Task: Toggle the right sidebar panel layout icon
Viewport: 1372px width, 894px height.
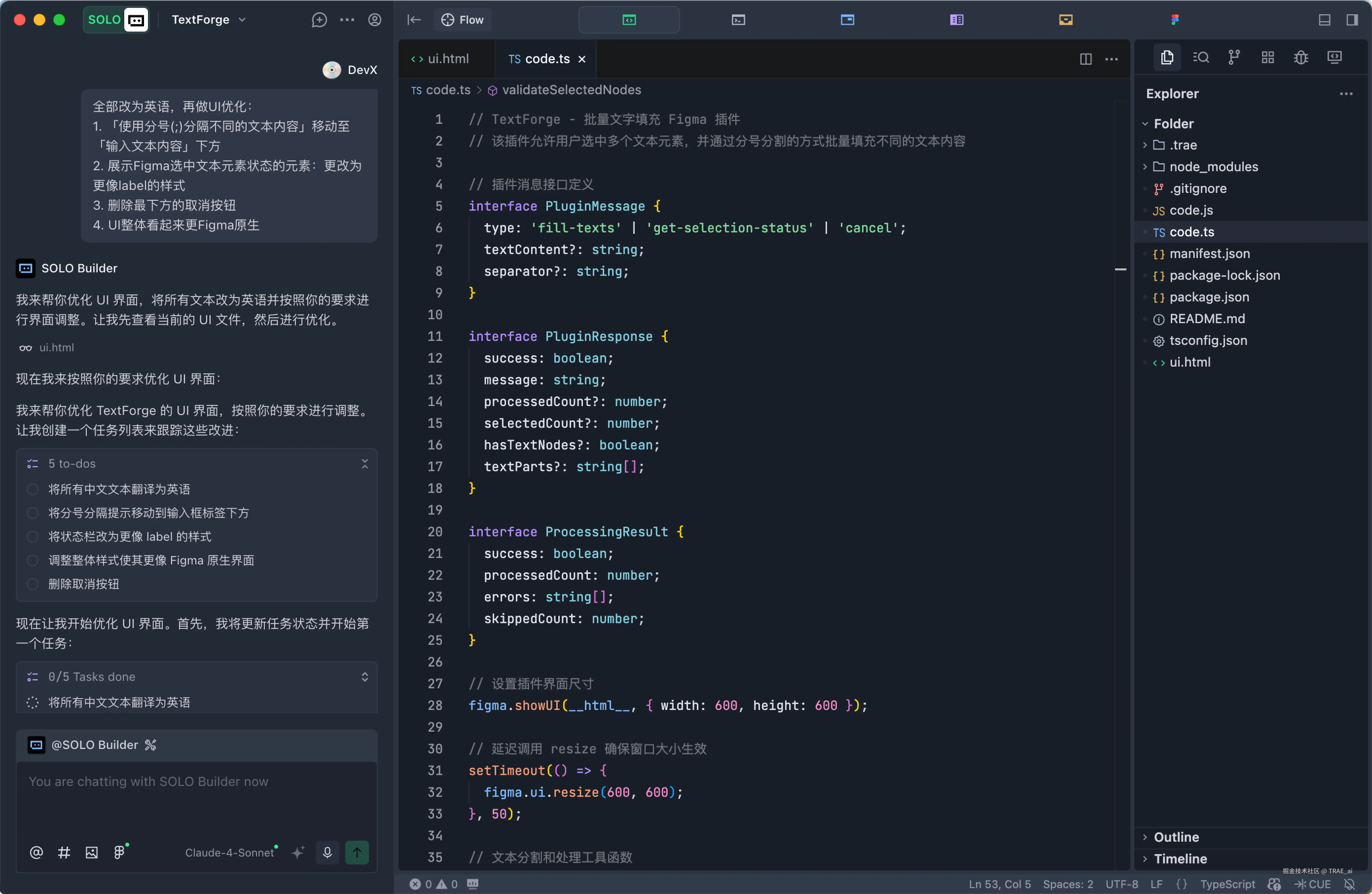Action: [1352, 19]
